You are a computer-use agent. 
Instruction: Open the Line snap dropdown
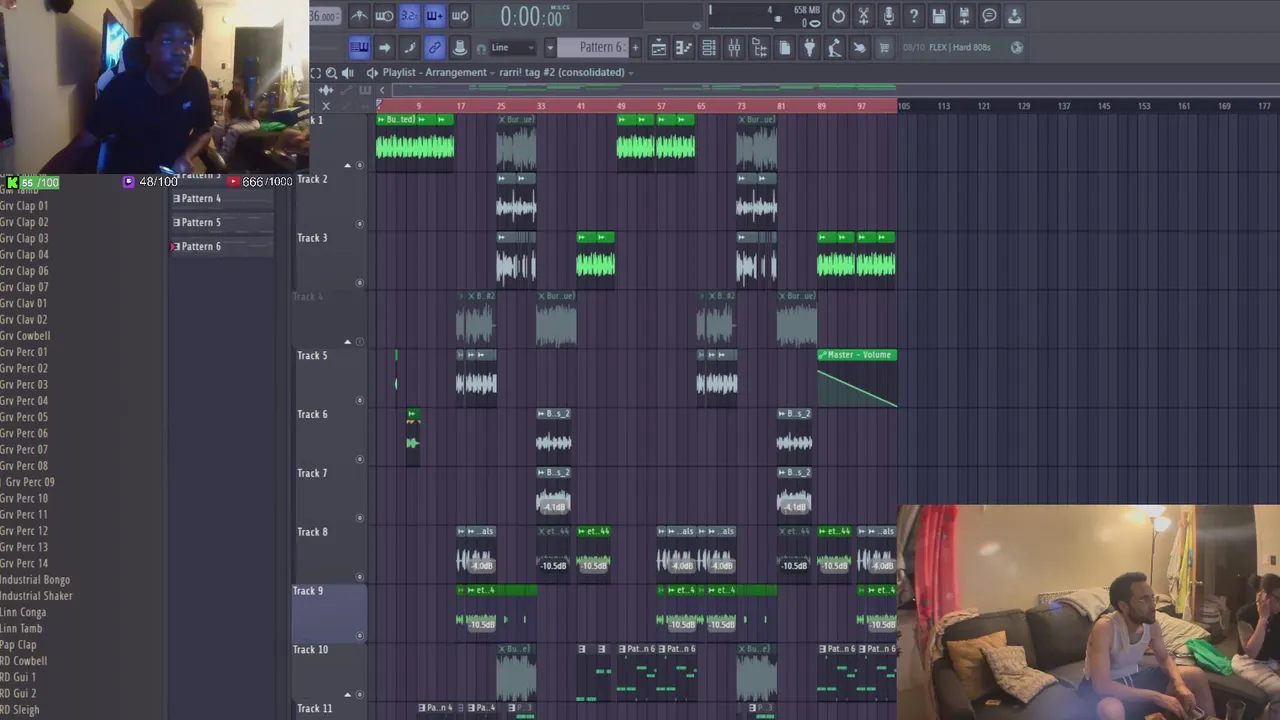pyautogui.click(x=513, y=47)
